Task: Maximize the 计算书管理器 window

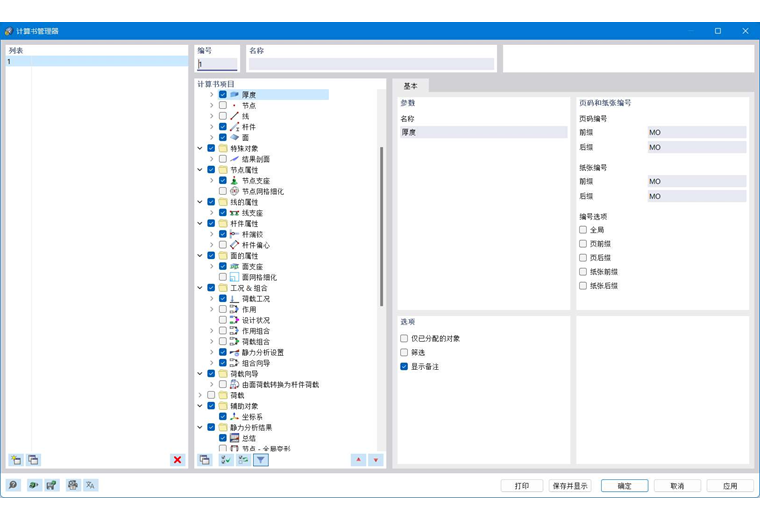Action: coord(718,31)
